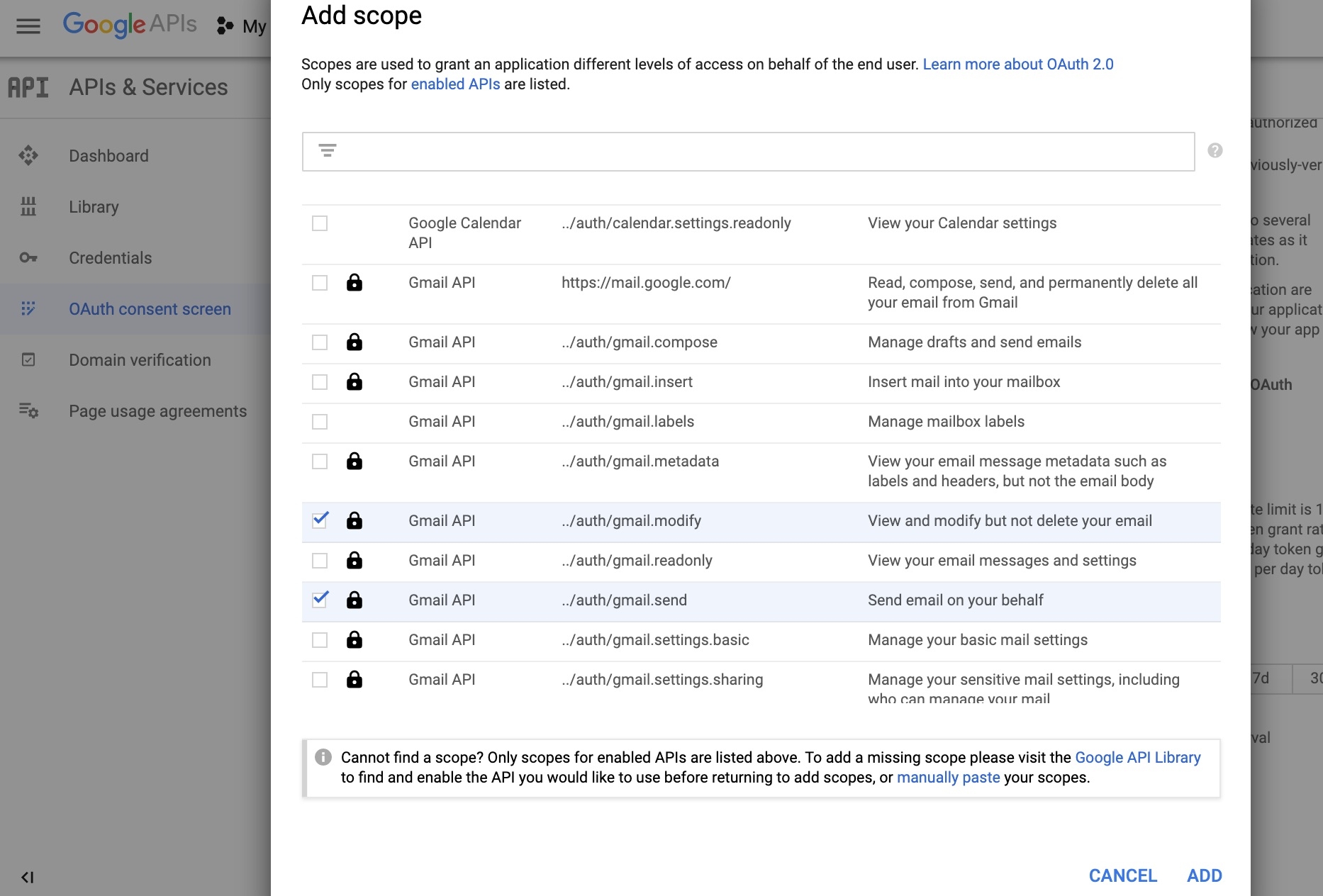Check the calendar.settings.readonly scope box

[320, 223]
